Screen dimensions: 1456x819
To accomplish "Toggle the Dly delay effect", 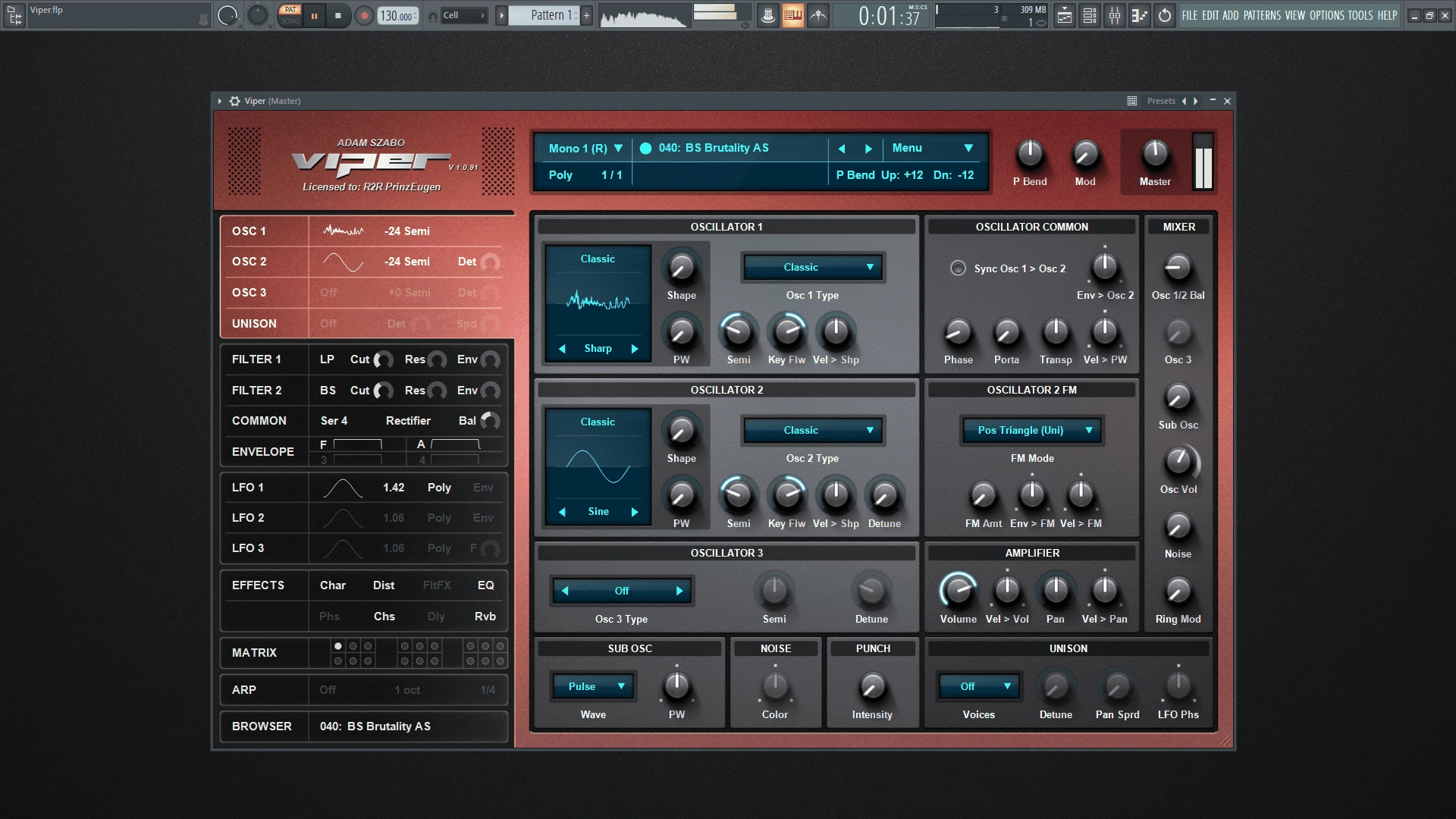I will click(436, 617).
